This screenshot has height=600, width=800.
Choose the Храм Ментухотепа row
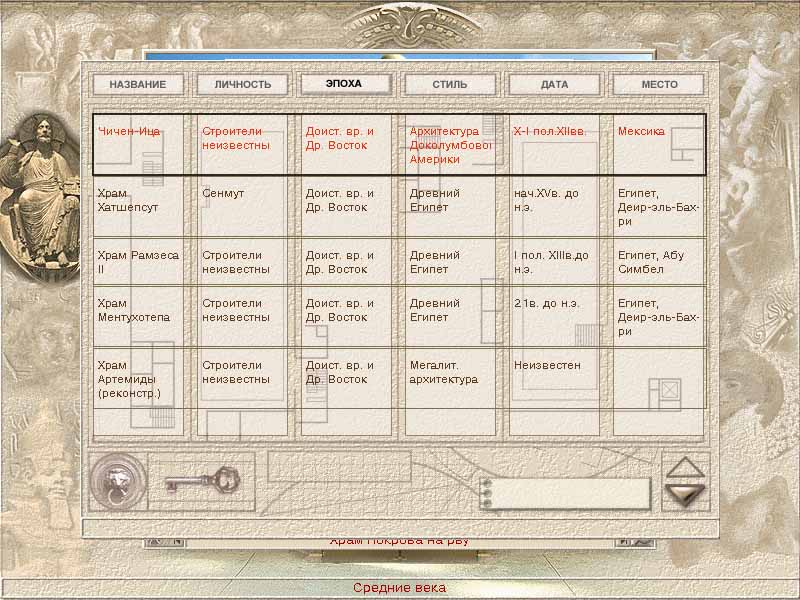pos(134,310)
